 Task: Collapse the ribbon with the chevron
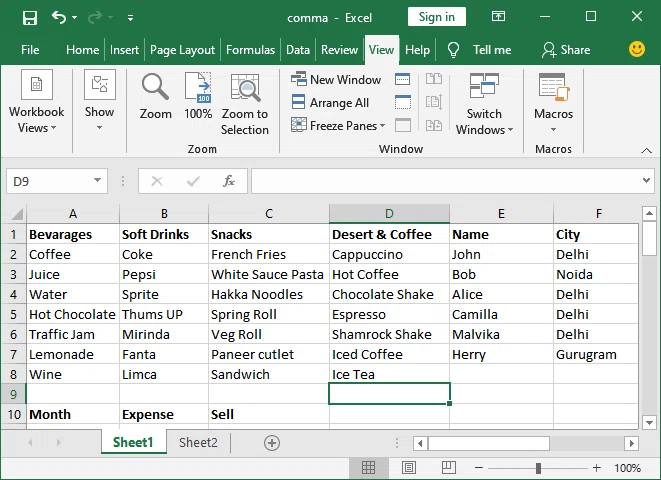tap(646, 150)
